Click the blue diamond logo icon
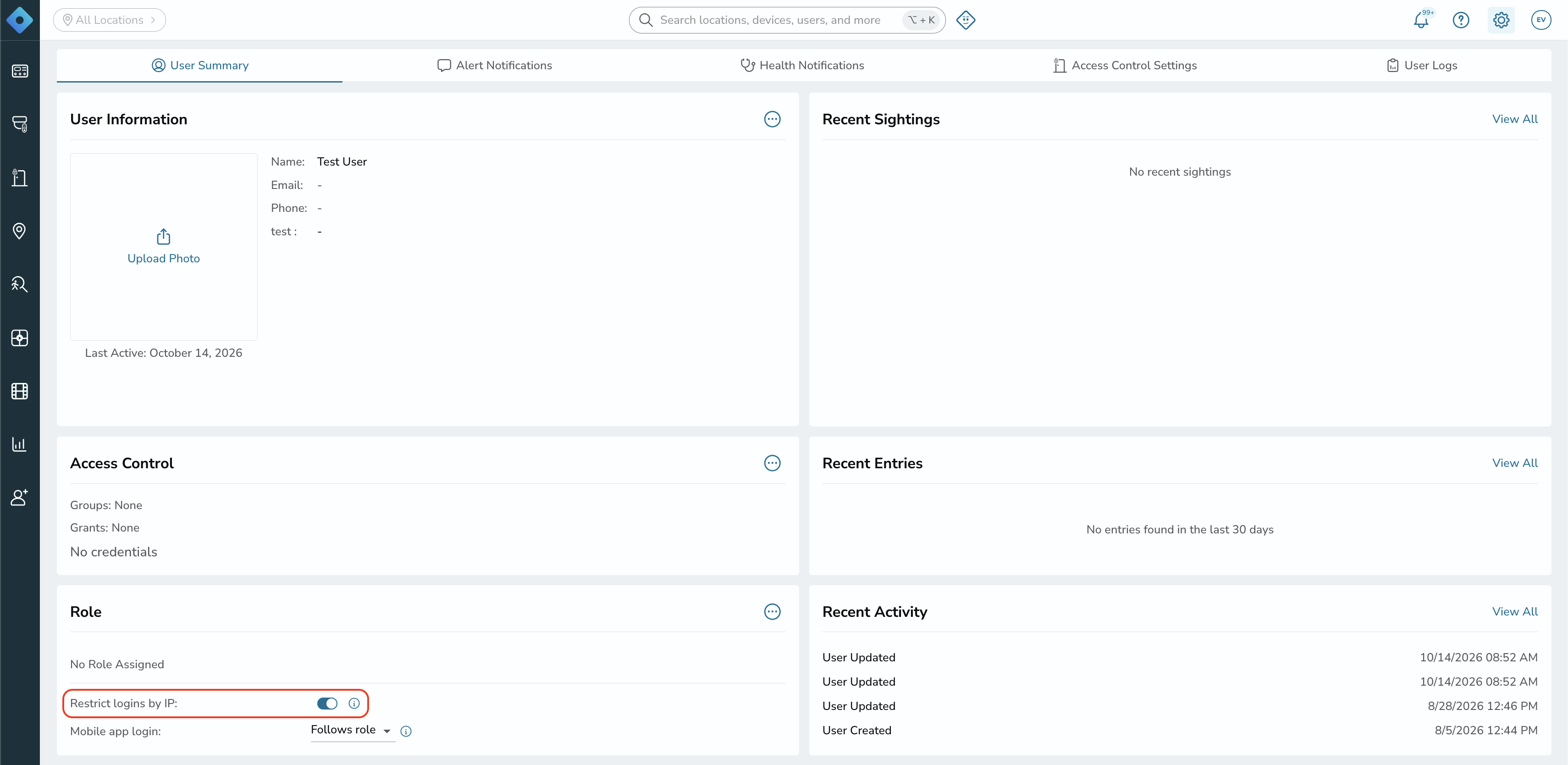This screenshot has height=765, width=1568. 19,20
